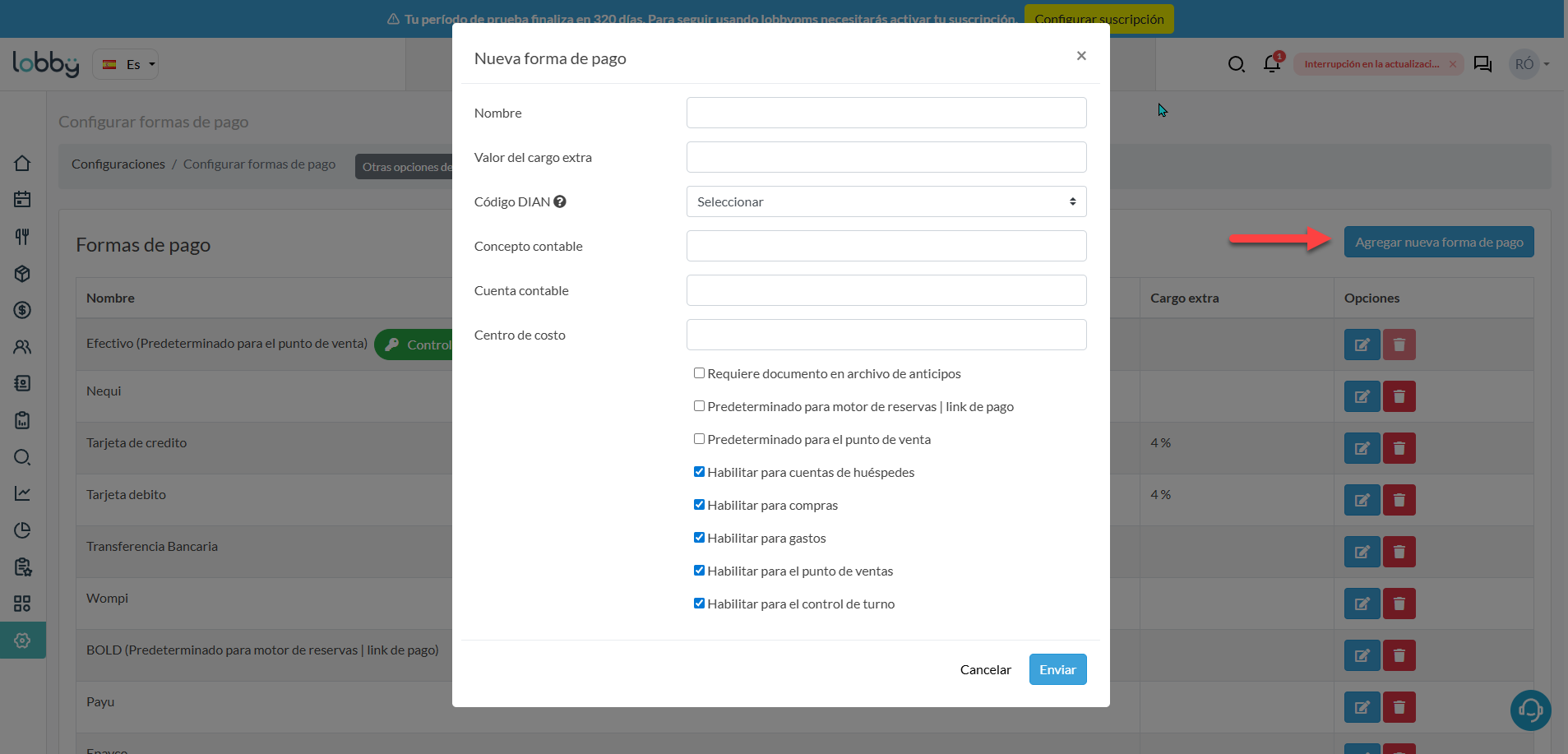
Task: Expand the Es language selector
Action: pos(126,64)
